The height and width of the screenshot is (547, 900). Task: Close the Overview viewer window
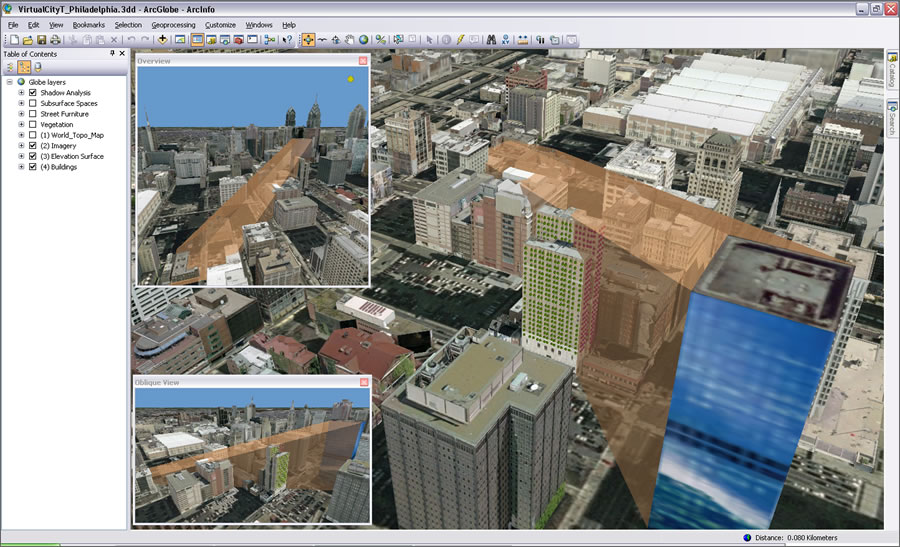(x=363, y=60)
